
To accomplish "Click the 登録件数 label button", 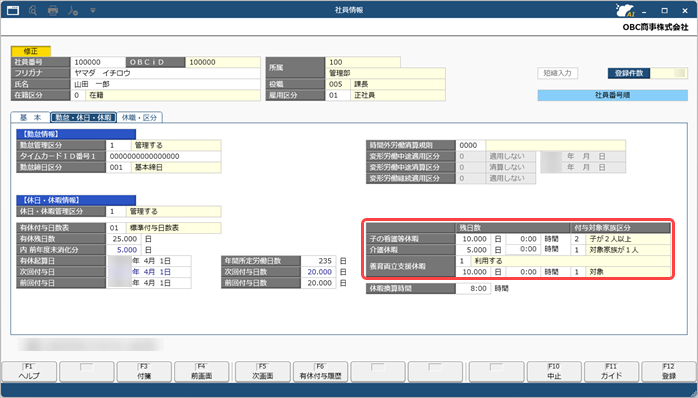I will coord(629,73).
